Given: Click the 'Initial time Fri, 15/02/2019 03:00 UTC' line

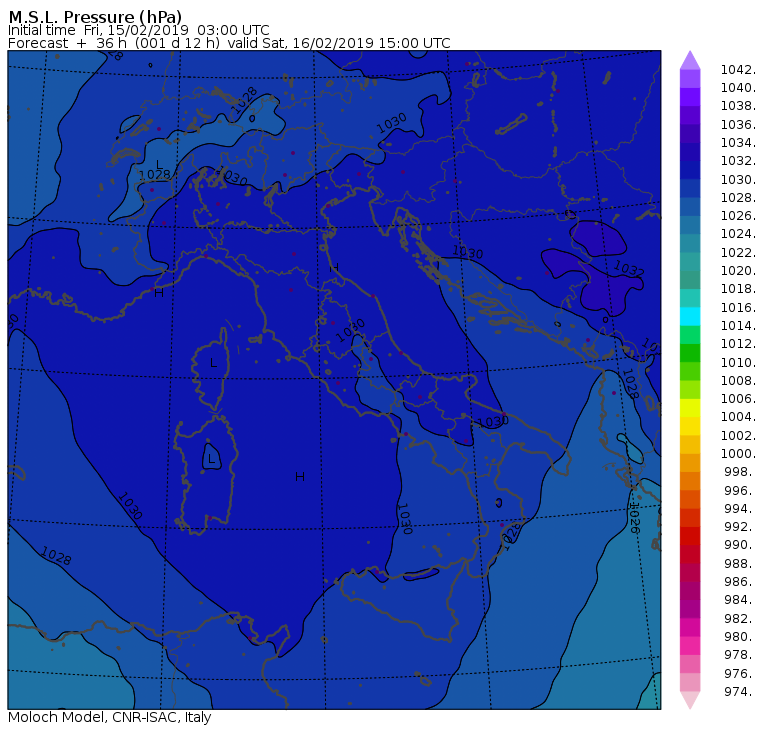Looking at the screenshot, I should [139, 30].
